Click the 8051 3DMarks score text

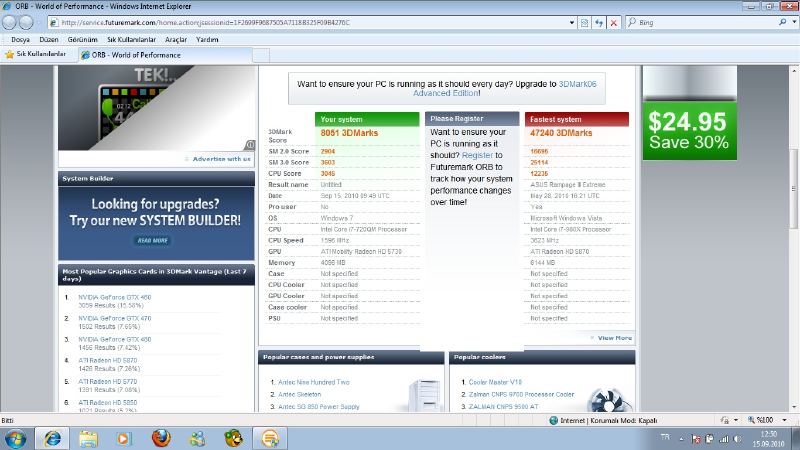coord(349,133)
